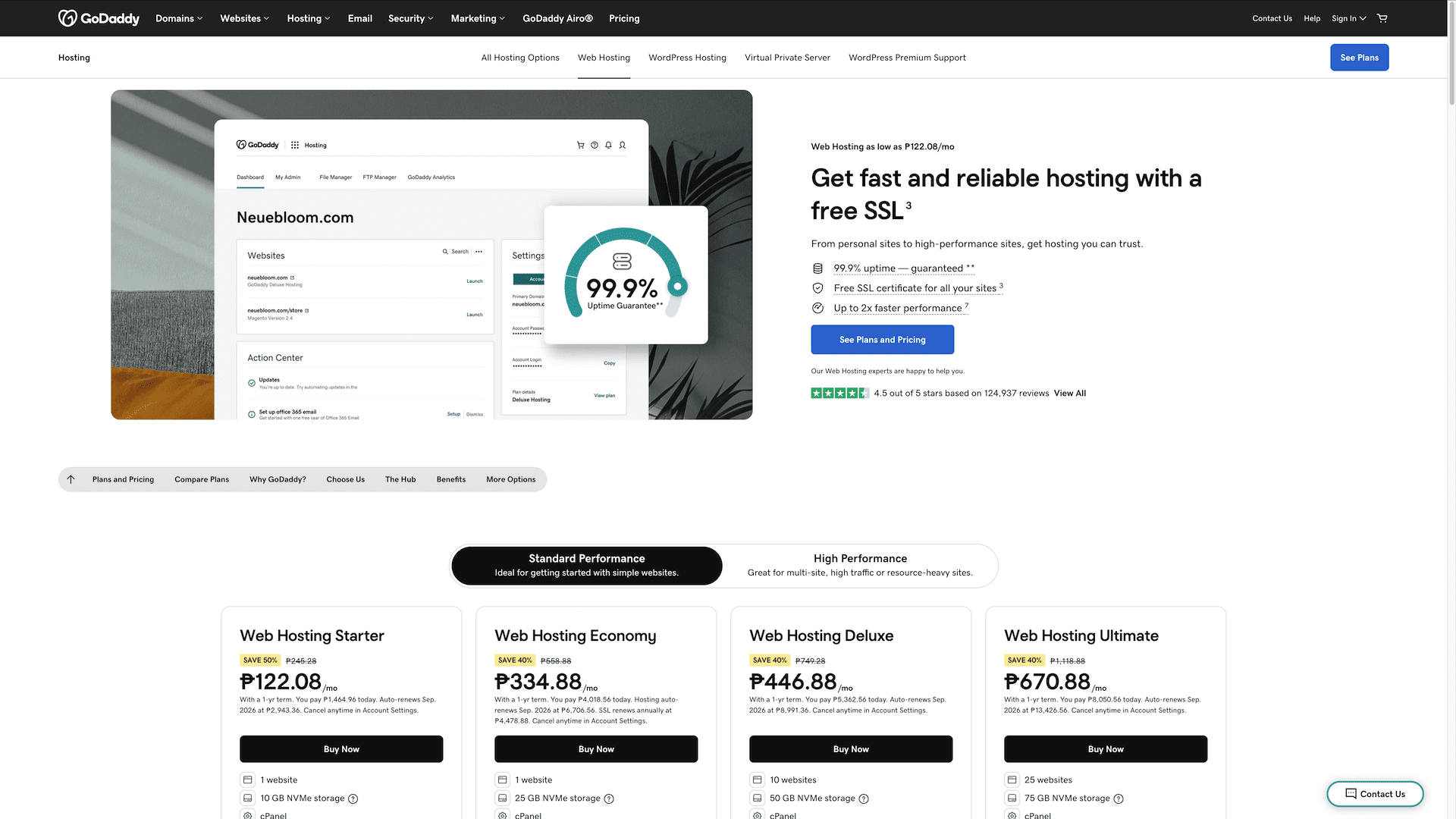1456x819 pixels.
Task: Switch to Web Hosting tab
Action: pos(604,58)
